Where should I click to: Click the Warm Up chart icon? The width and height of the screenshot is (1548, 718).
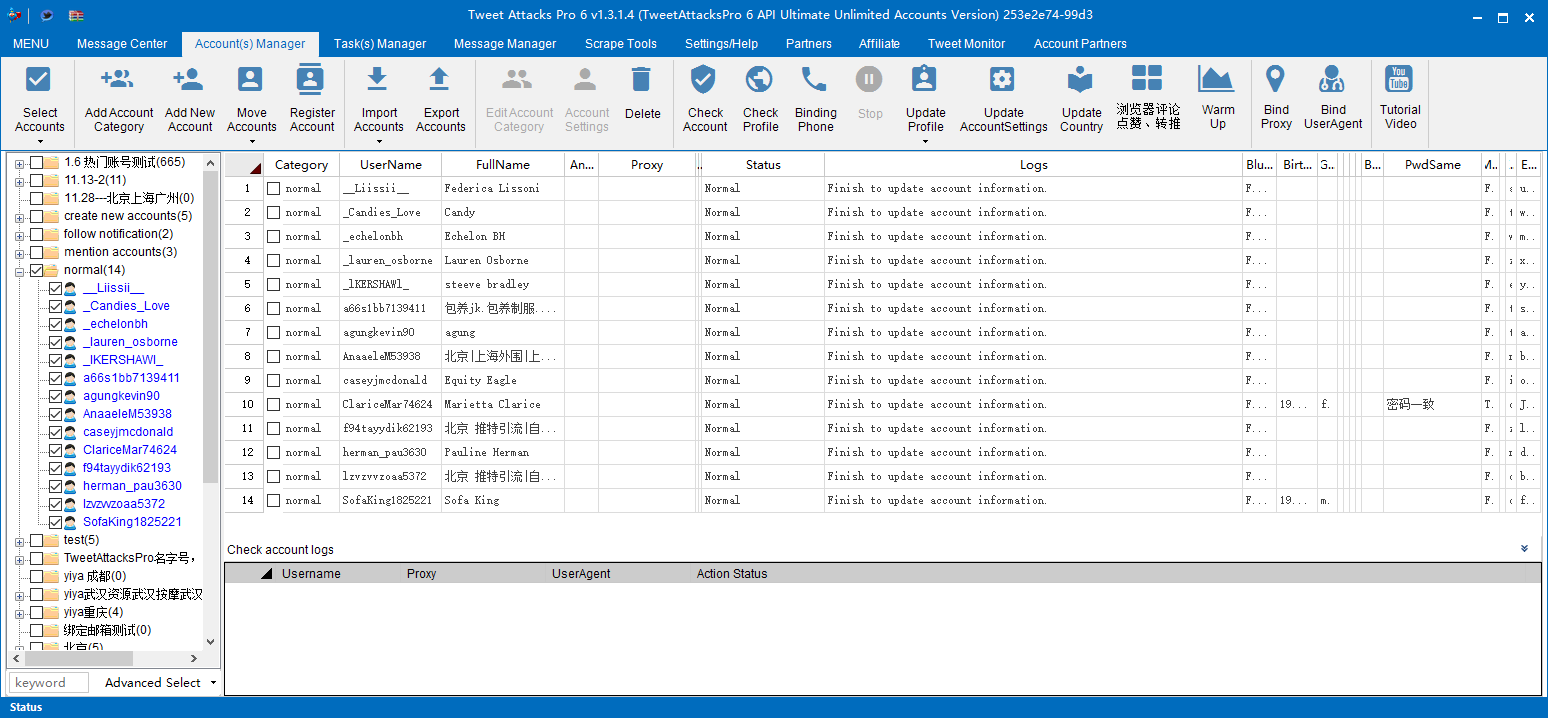(1217, 77)
